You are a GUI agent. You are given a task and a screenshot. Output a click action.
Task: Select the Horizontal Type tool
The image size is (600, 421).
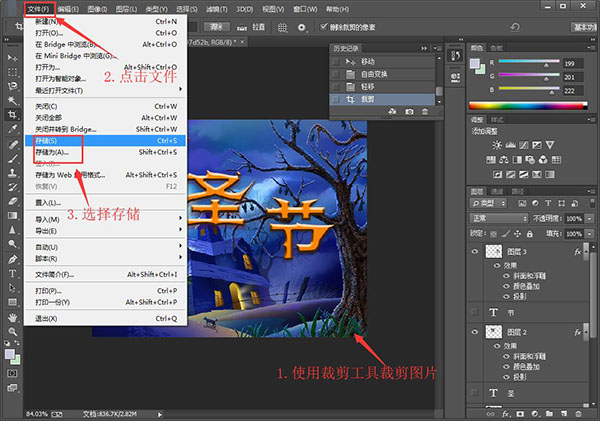point(12,274)
